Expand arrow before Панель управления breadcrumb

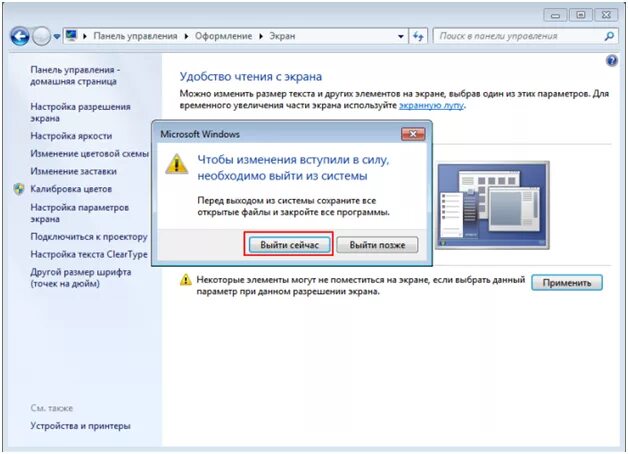click(85, 36)
